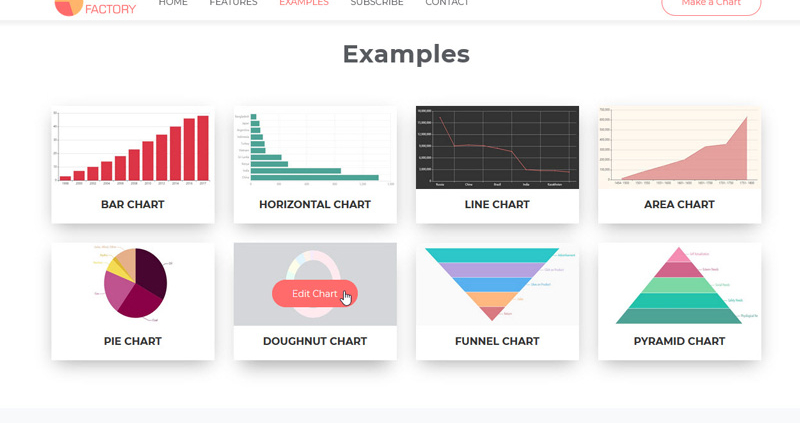The image size is (800, 423).
Task: Open the pie chart thumbnail
Action: [x=133, y=284]
